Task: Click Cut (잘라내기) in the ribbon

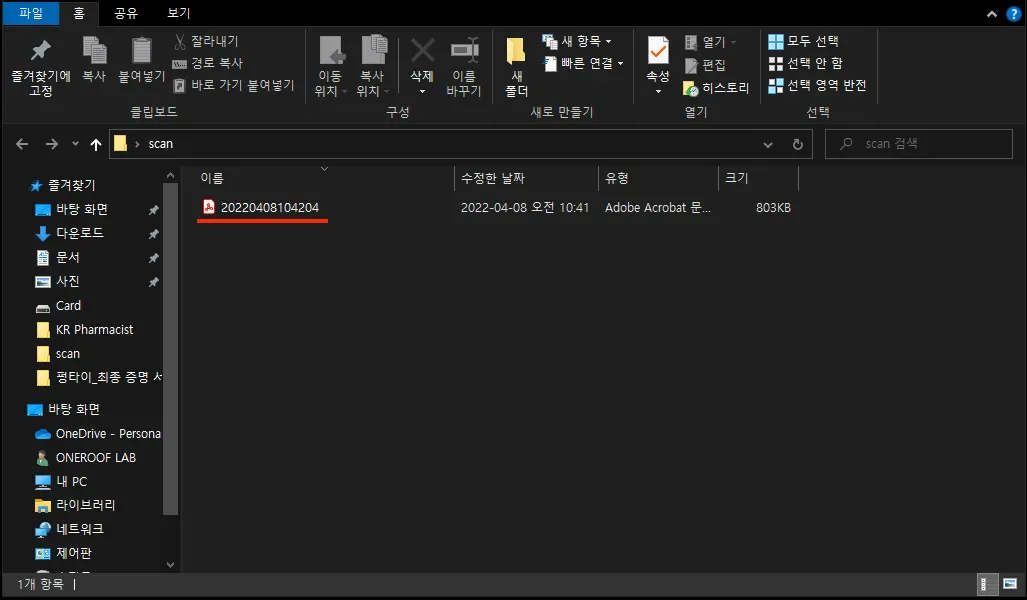Action: [206, 41]
